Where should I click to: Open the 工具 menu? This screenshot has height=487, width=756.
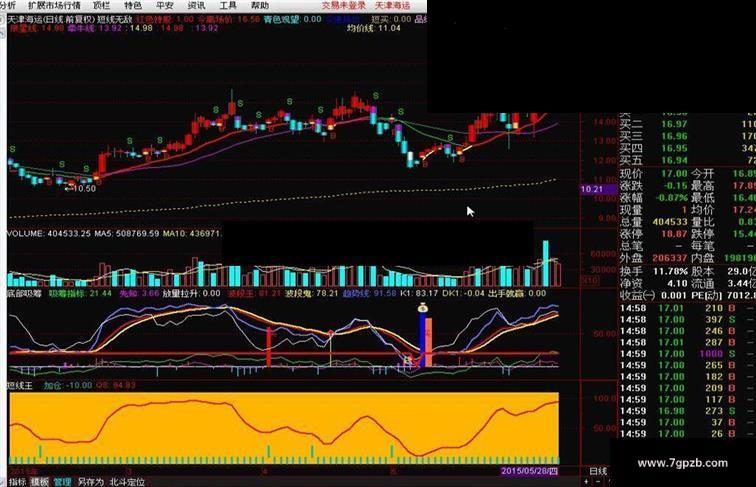228,5
